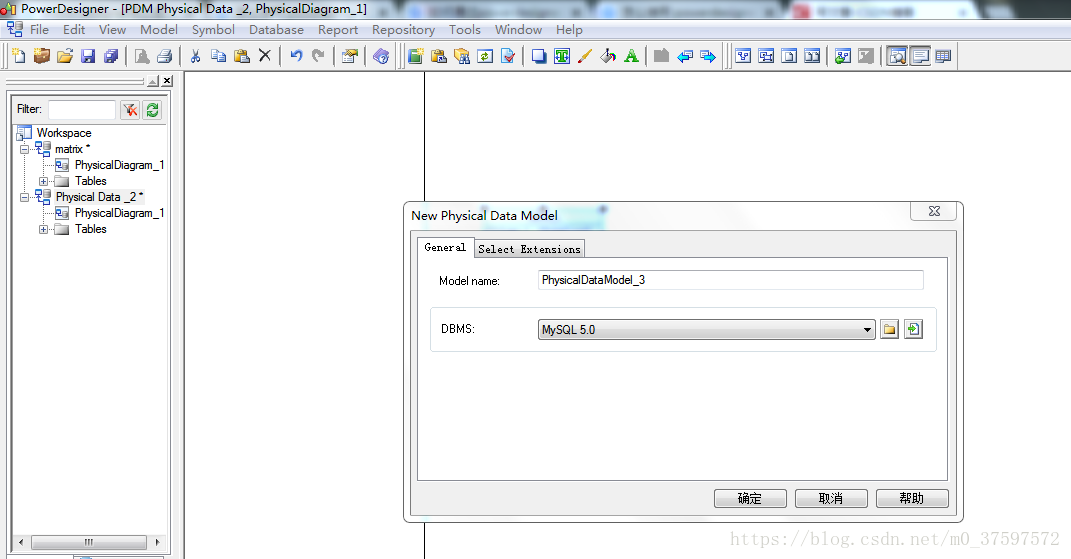Close the New Physical Data Model dialog
Image resolution: width=1071 pixels, height=559 pixels.
[934, 211]
